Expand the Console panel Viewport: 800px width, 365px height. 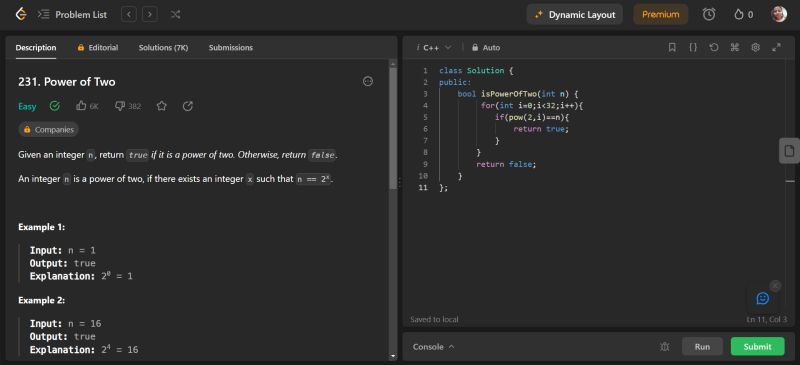[434, 347]
